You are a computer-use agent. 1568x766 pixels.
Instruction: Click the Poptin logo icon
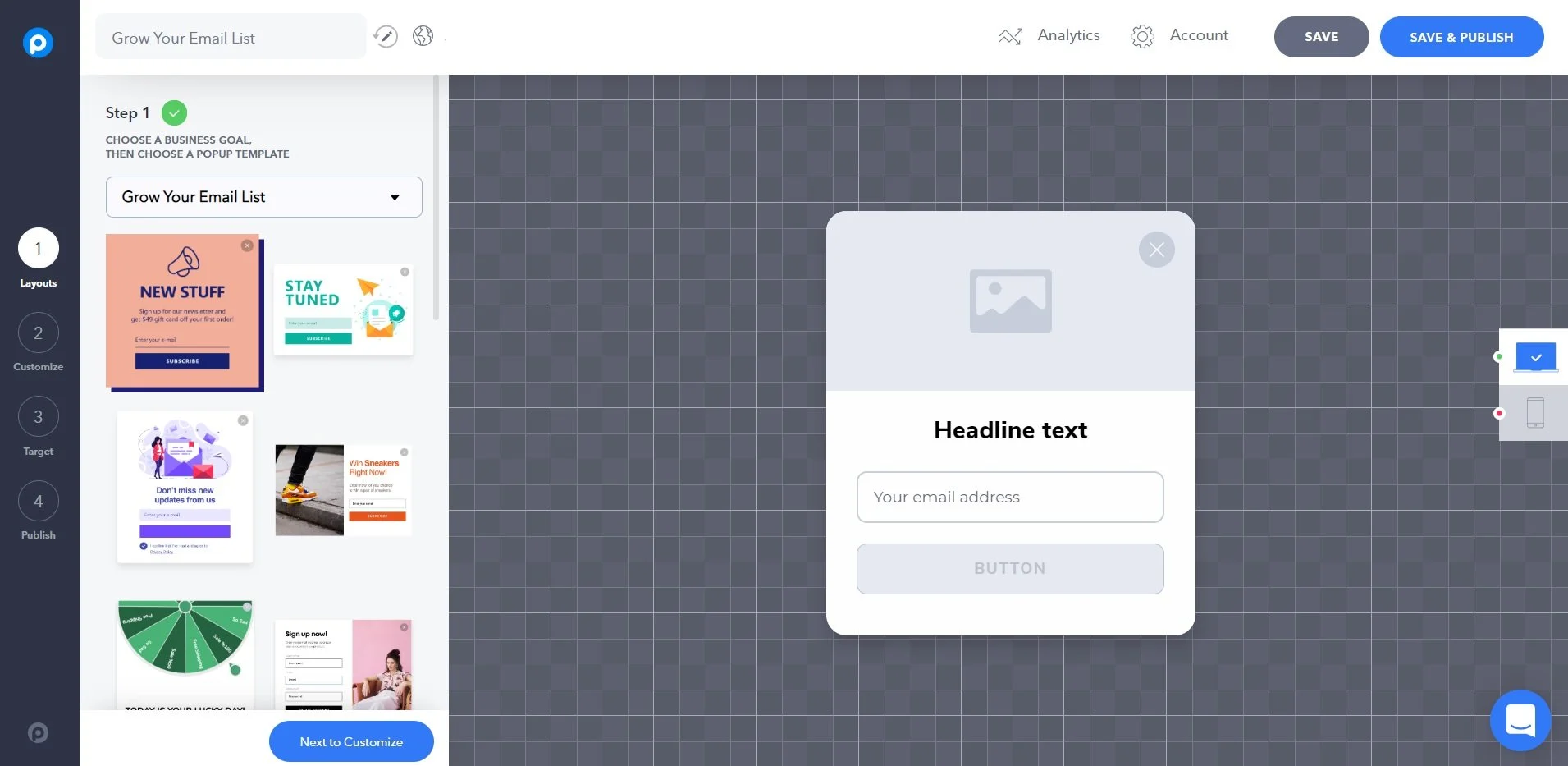click(x=38, y=42)
